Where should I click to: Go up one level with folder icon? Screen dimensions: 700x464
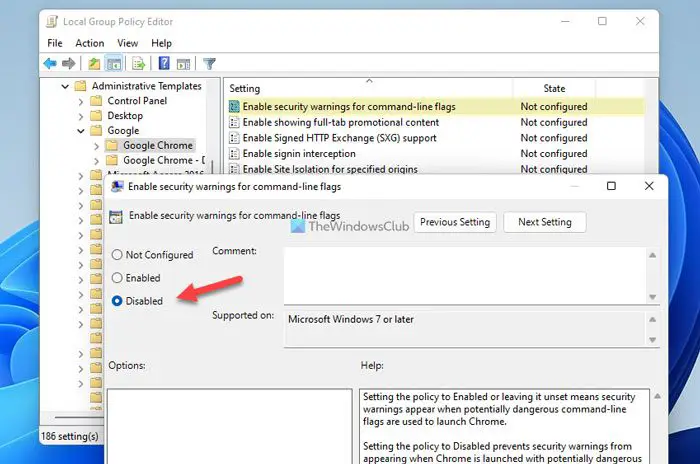click(94, 64)
